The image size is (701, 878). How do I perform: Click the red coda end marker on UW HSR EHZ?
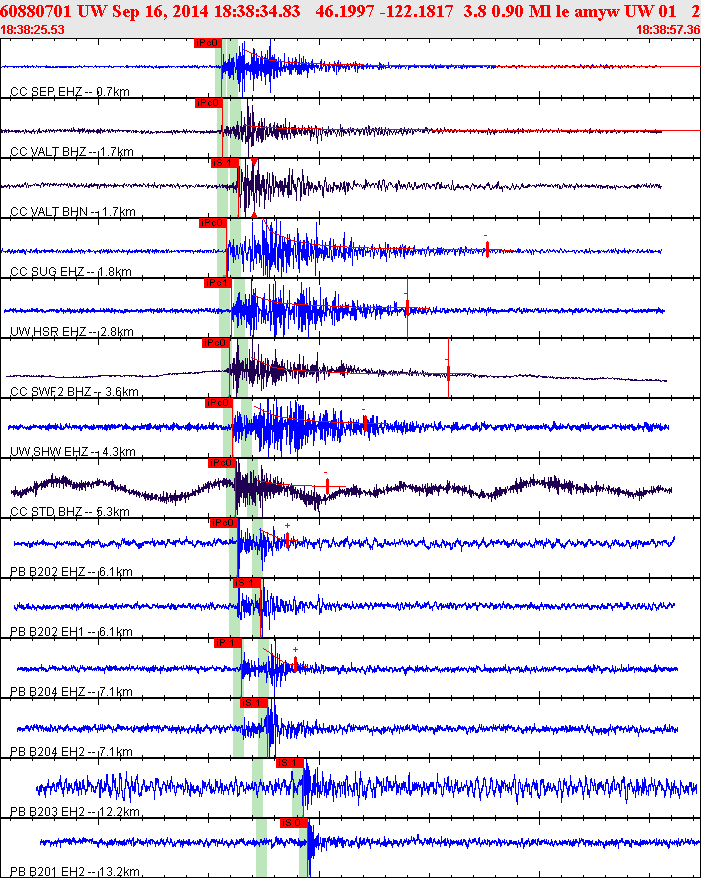[x=407, y=307]
